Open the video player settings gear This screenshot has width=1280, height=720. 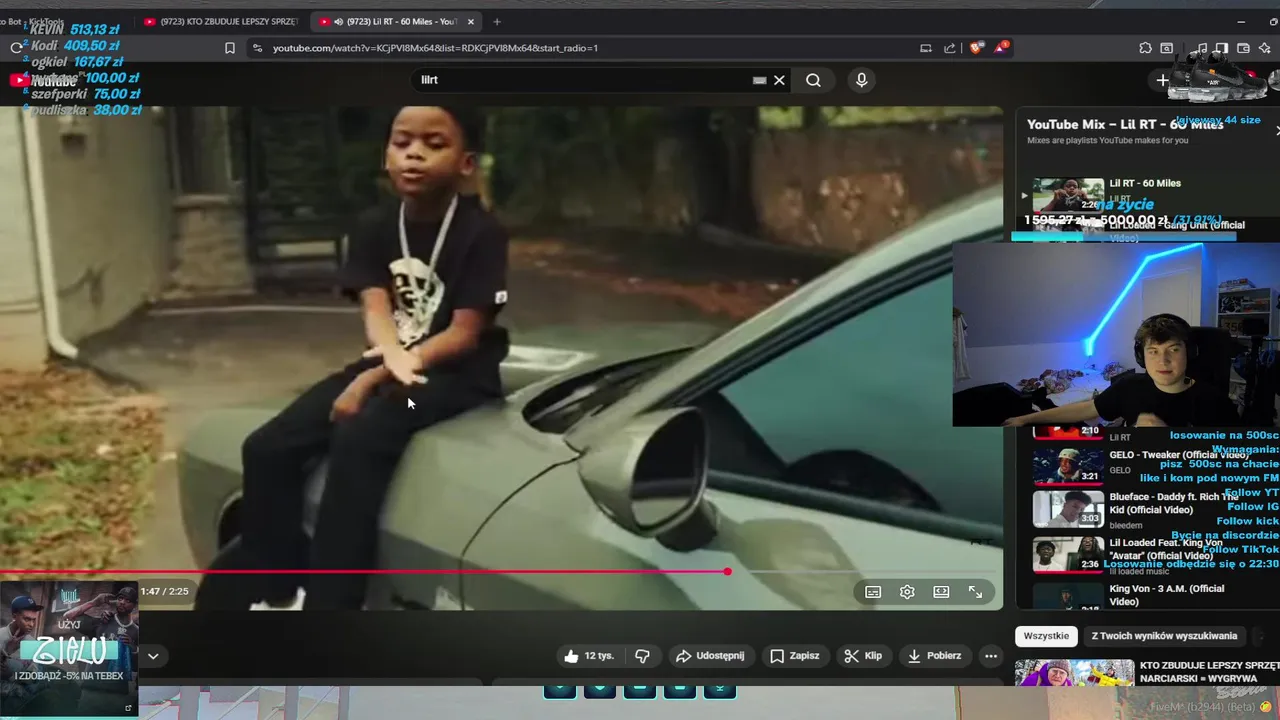point(907,592)
